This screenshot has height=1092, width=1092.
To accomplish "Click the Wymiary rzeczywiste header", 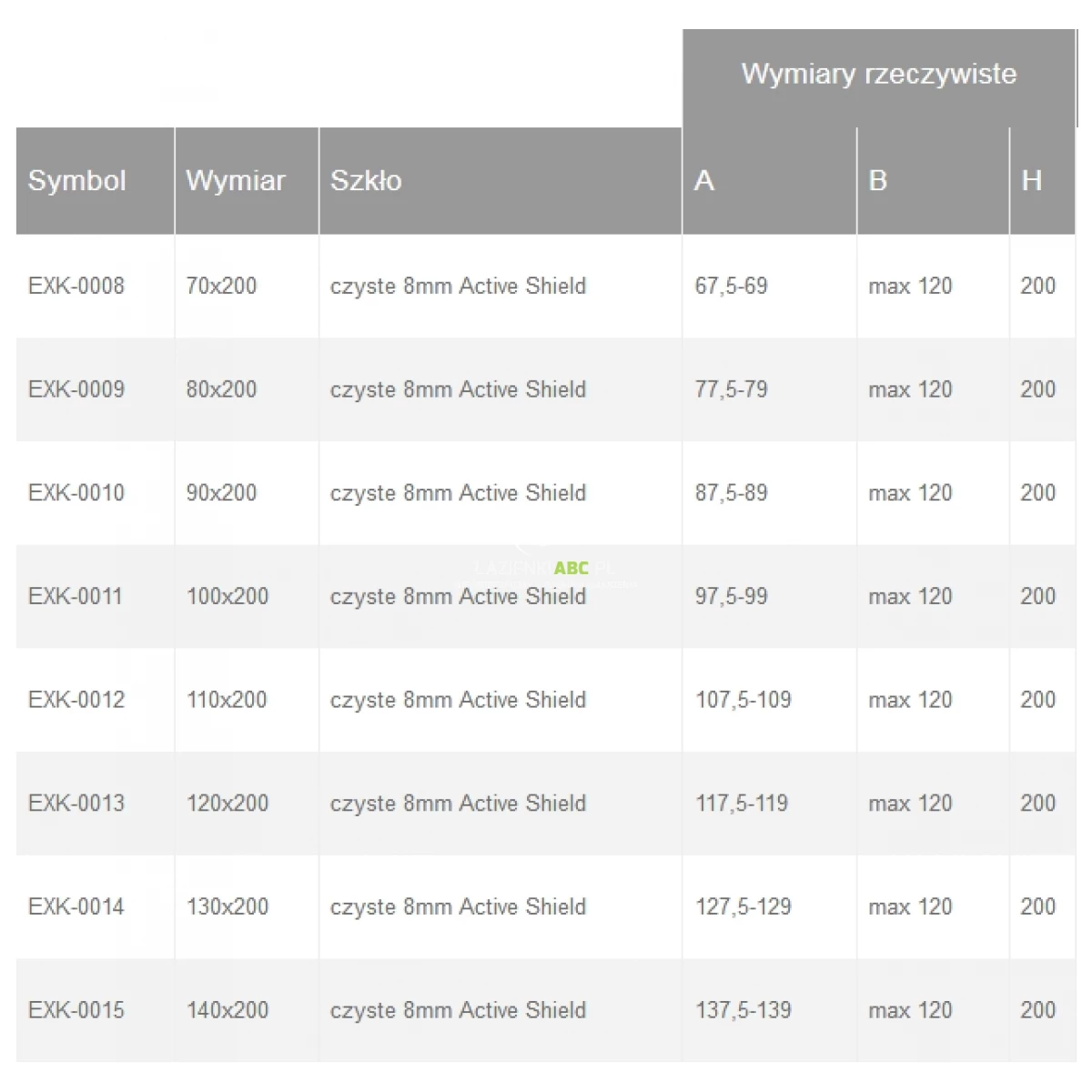I will 878,74.
